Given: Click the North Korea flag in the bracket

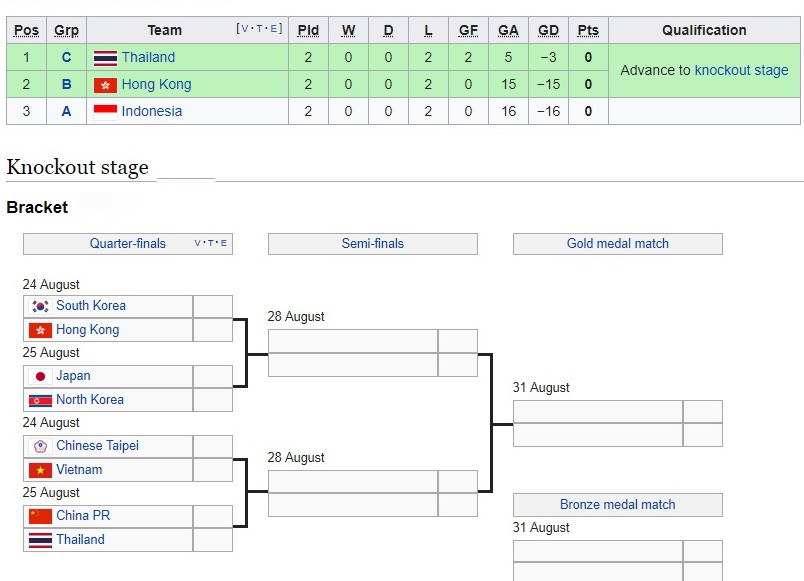Looking at the screenshot, I should click(x=40, y=400).
